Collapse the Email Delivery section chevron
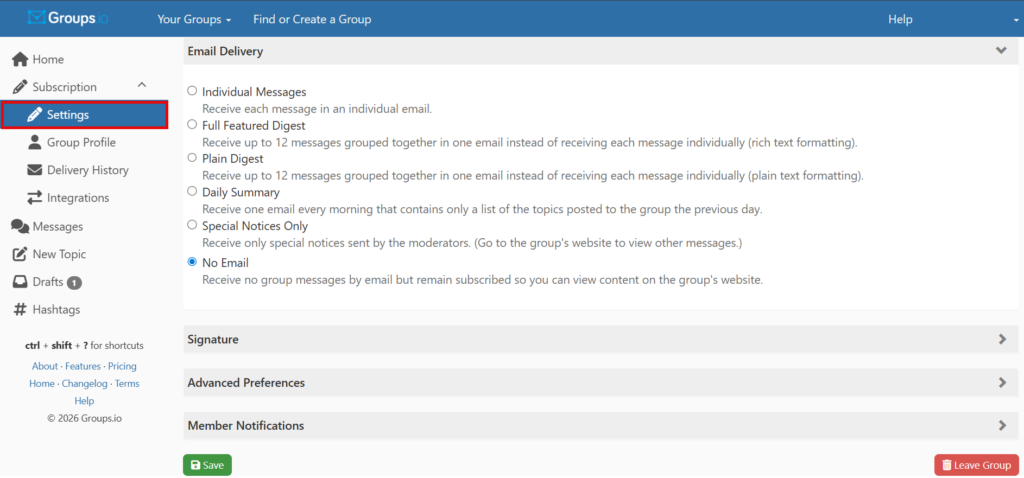This screenshot has height=478, width=1024. click(x=1001, y=51)
